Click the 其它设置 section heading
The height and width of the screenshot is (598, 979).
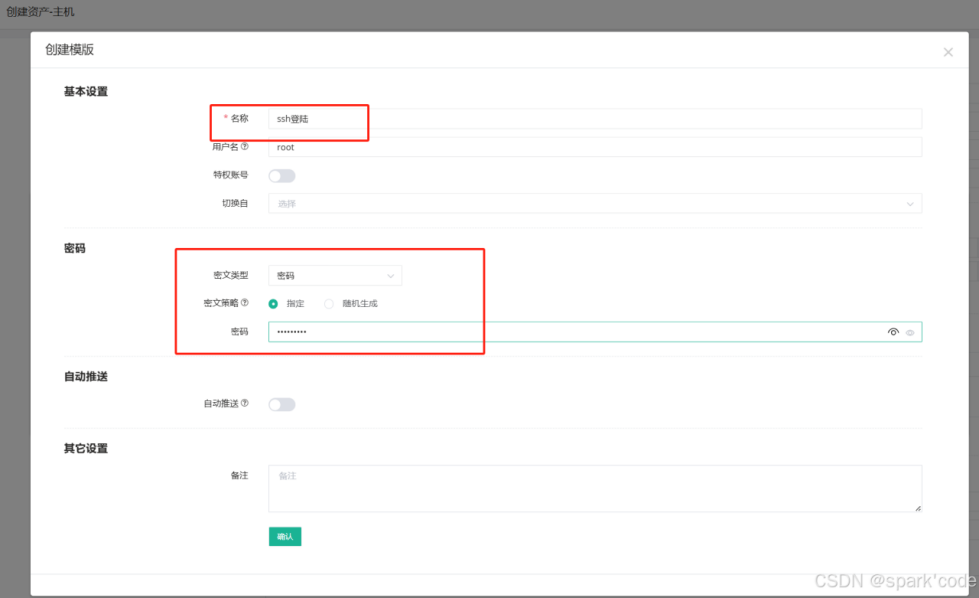coord(86,448)
